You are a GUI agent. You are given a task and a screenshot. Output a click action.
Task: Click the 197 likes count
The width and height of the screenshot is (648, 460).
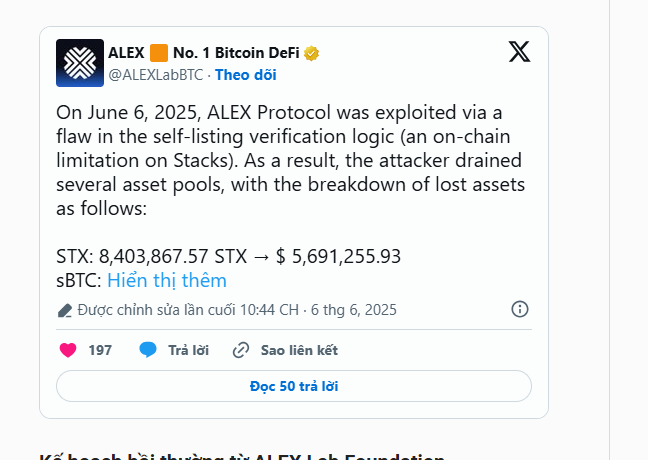tap(100, 350)
